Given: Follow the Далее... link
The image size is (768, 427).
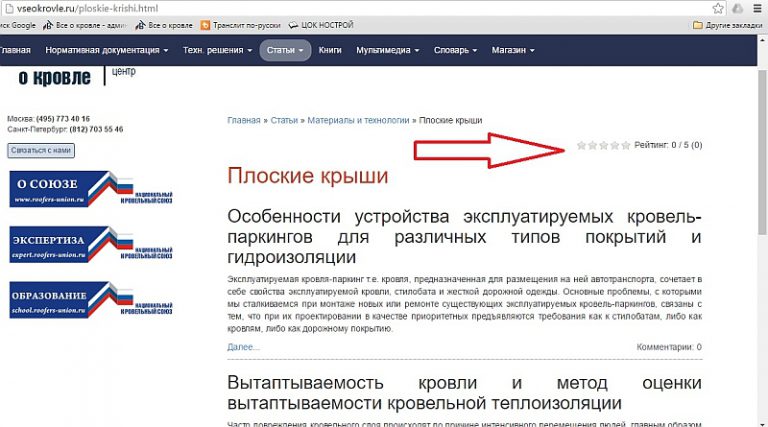Looking at the screenshot, I should tap(243, 347).
